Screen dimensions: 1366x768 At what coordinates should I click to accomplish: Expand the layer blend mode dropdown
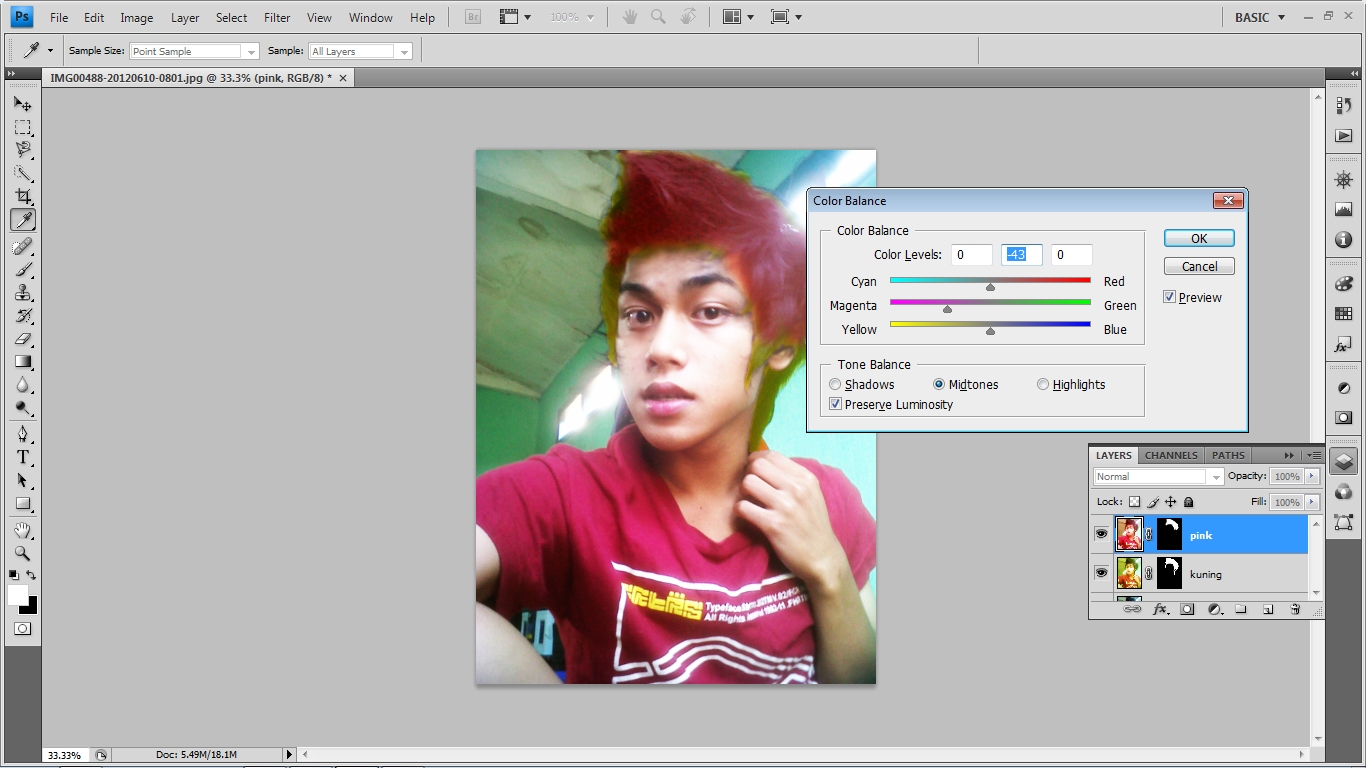click(1158, 477)
